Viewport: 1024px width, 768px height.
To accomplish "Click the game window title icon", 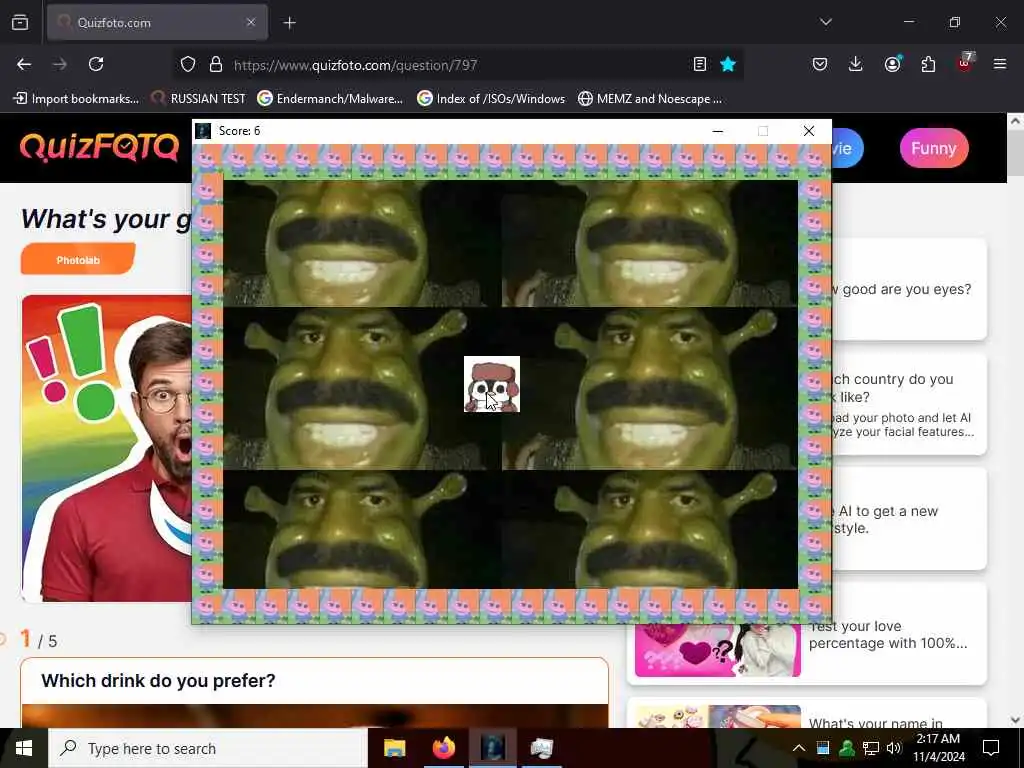I will (203, 131).
